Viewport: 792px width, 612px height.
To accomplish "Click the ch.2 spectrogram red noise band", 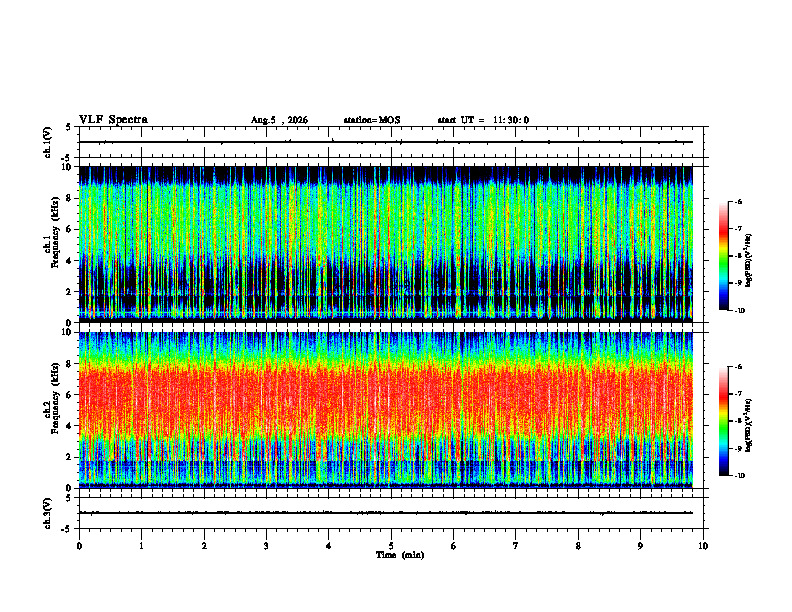I will pos(385,401).
